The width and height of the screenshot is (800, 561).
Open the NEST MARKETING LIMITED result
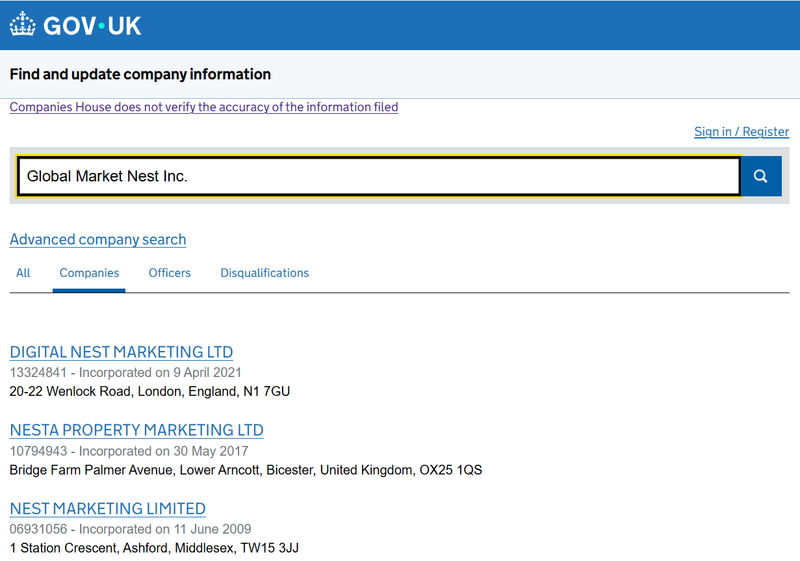108,508
